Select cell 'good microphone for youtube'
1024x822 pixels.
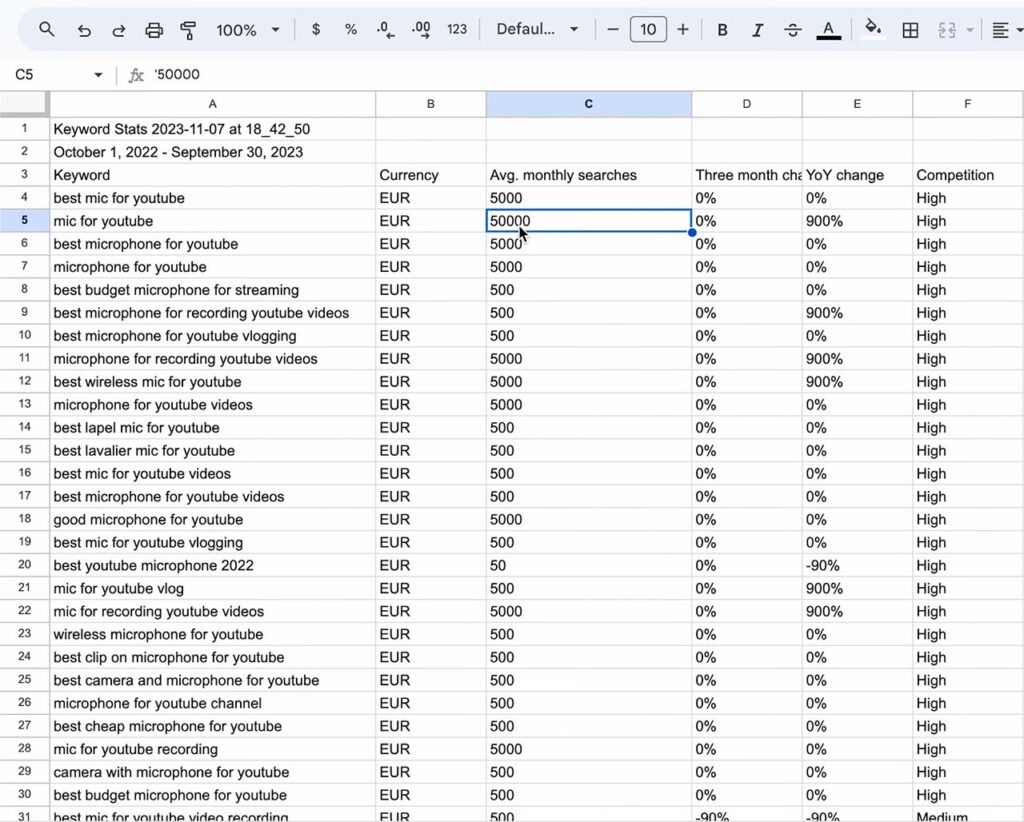(x=212, y=520)
